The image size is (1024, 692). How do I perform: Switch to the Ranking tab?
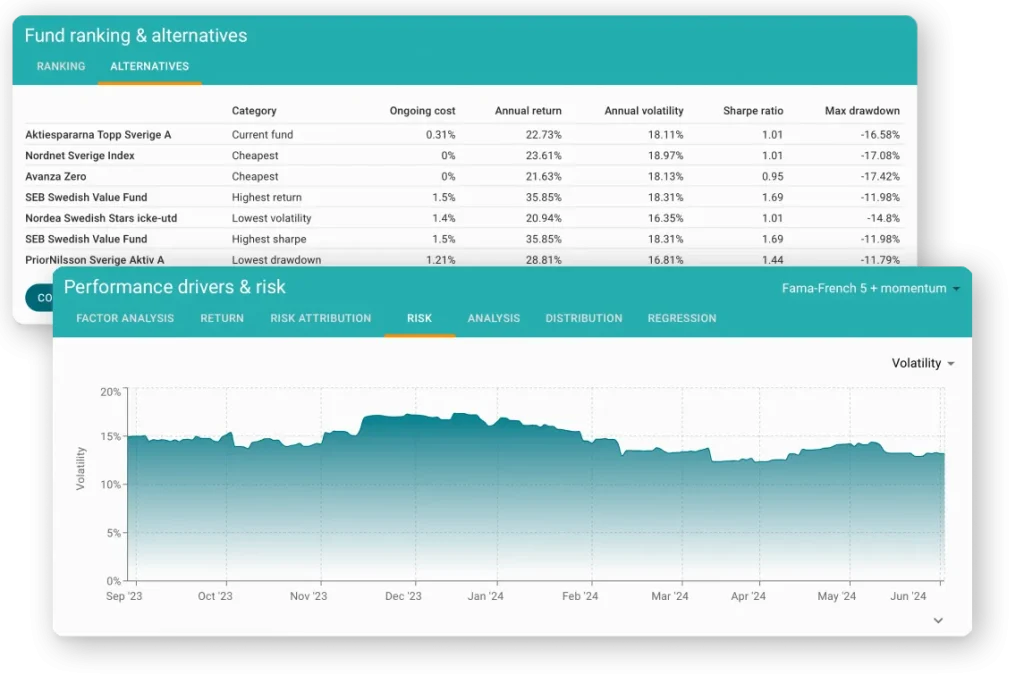point(61,66)
